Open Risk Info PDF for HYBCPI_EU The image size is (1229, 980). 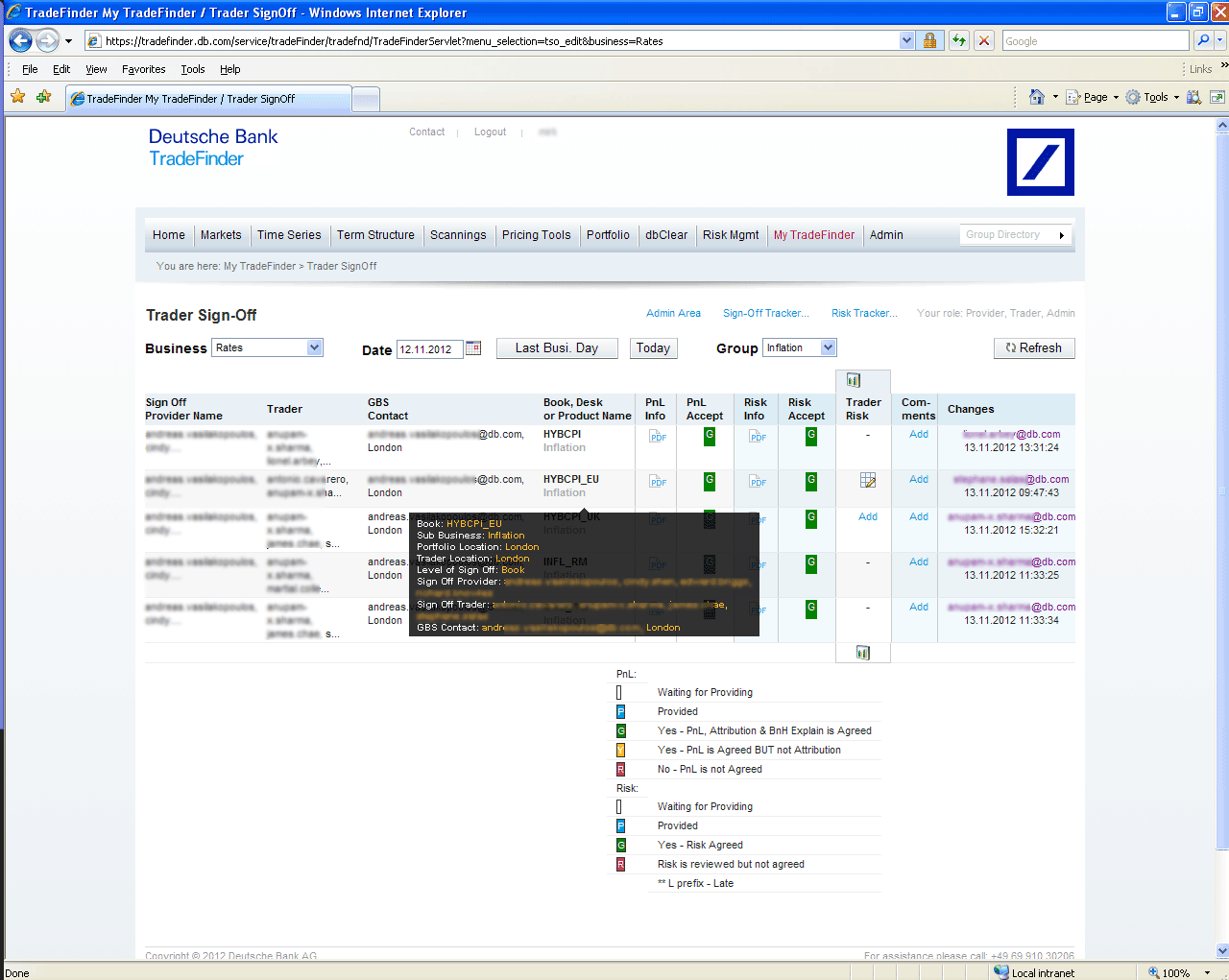pos(758,481)
